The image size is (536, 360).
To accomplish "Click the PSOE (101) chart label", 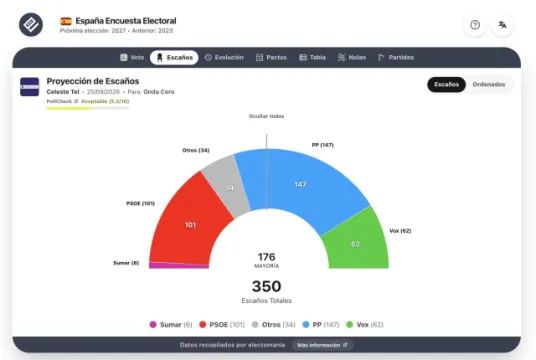I will coord(140,203).
